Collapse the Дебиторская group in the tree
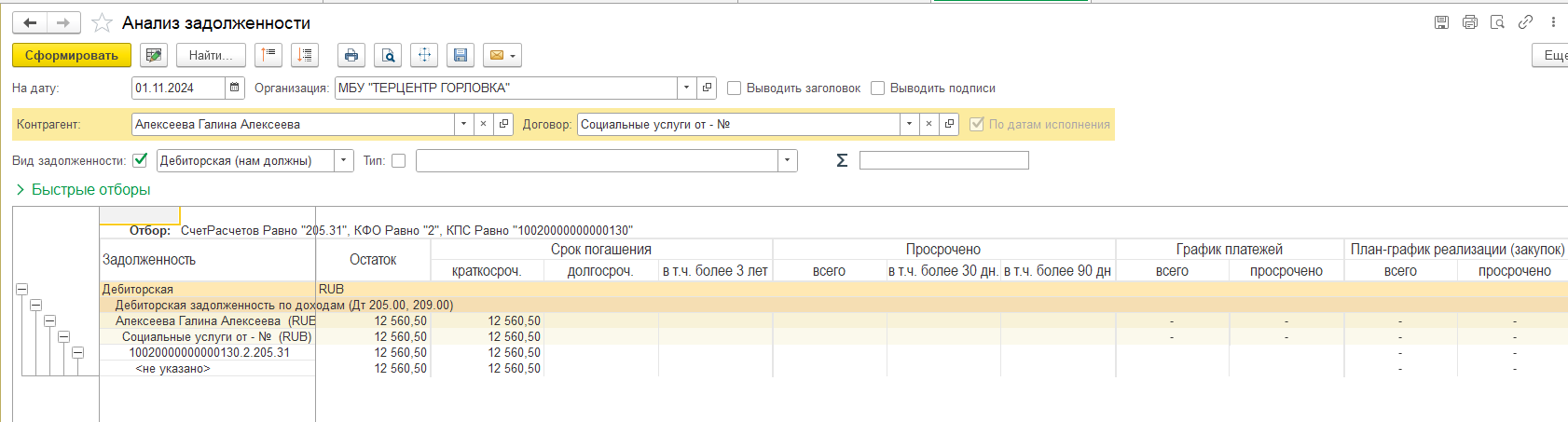 point(21,290)
